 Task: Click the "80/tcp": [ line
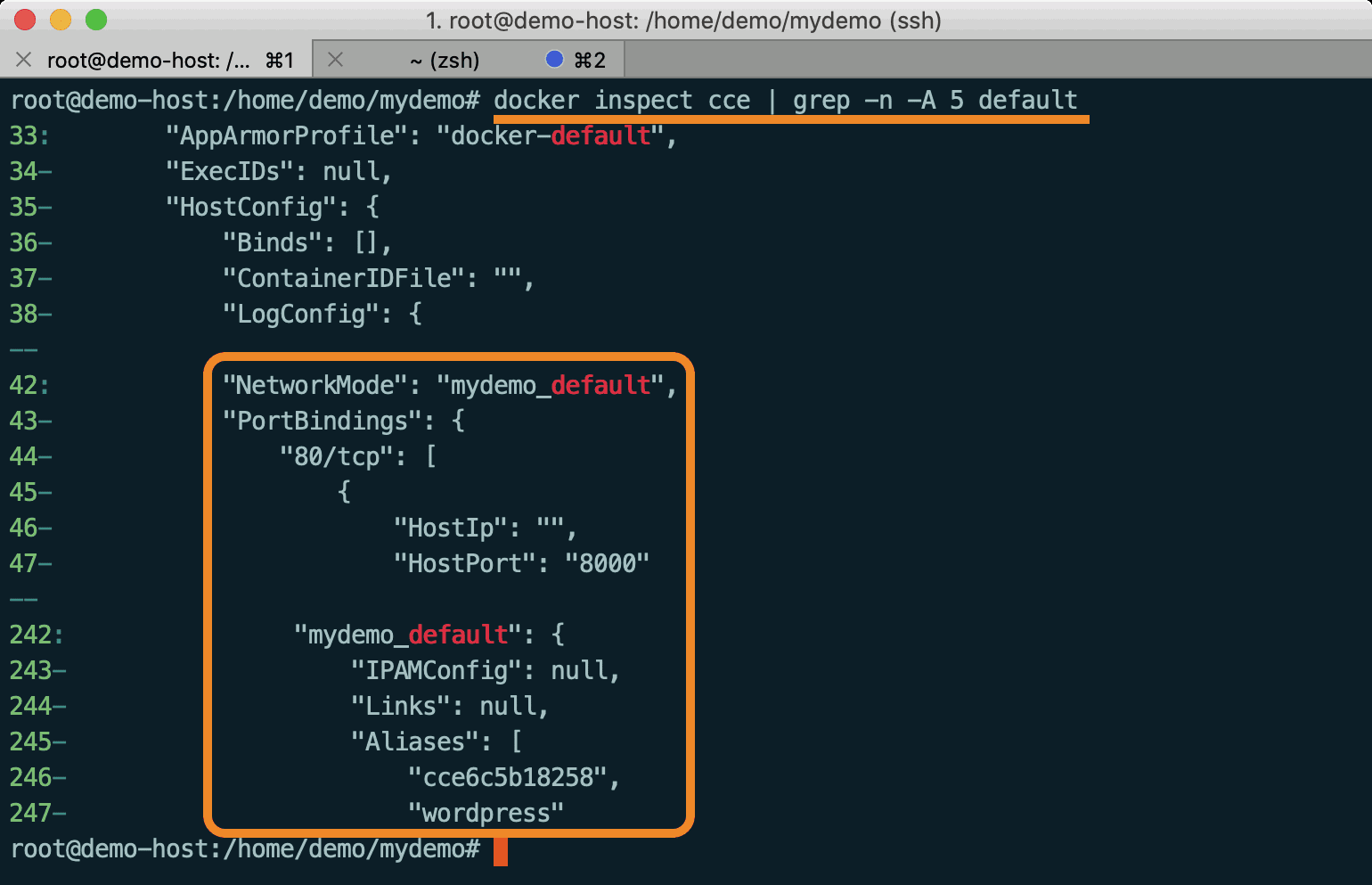pyautogui.click(x=358, y=456)
